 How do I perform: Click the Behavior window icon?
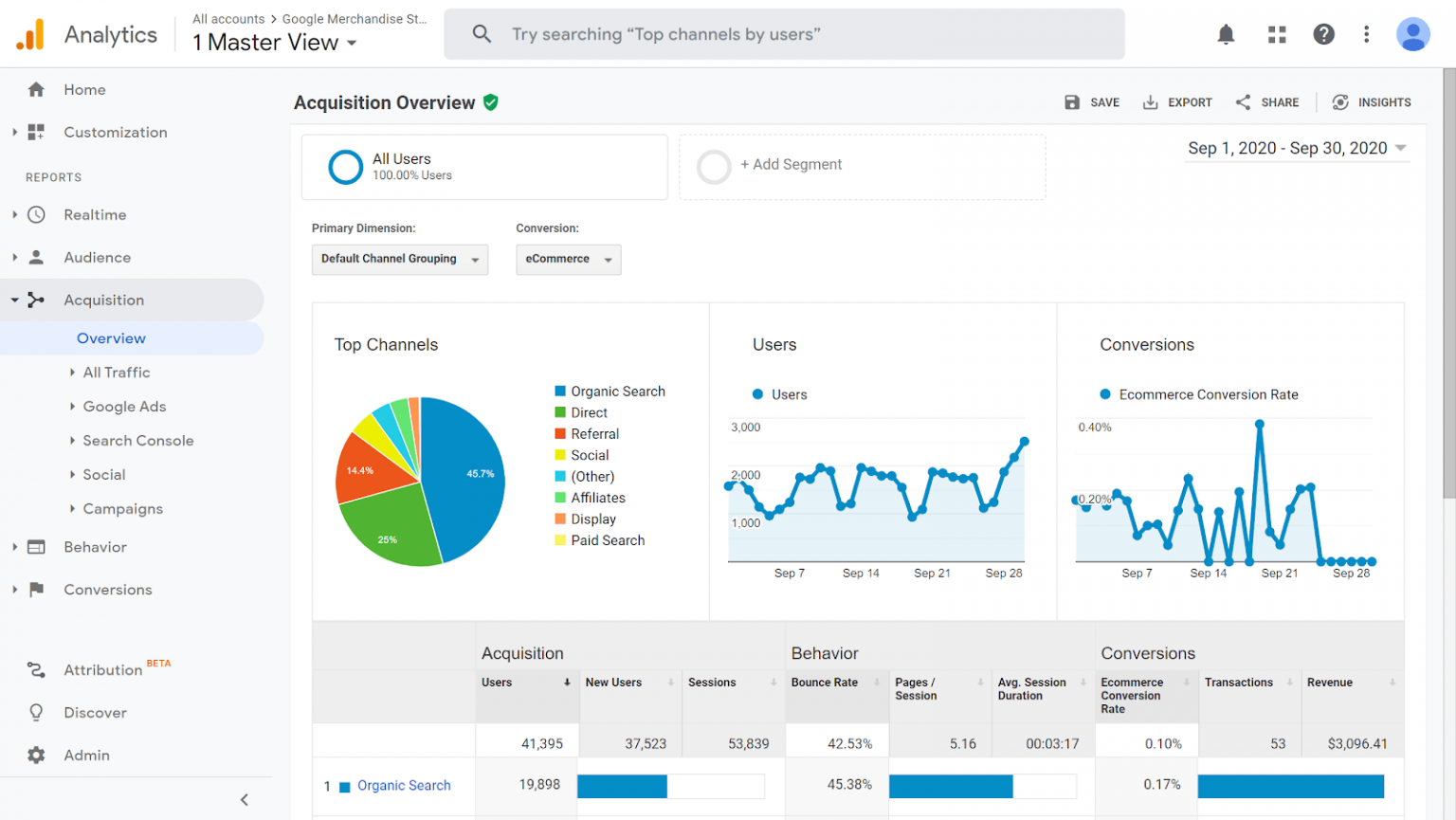(36, 547)
